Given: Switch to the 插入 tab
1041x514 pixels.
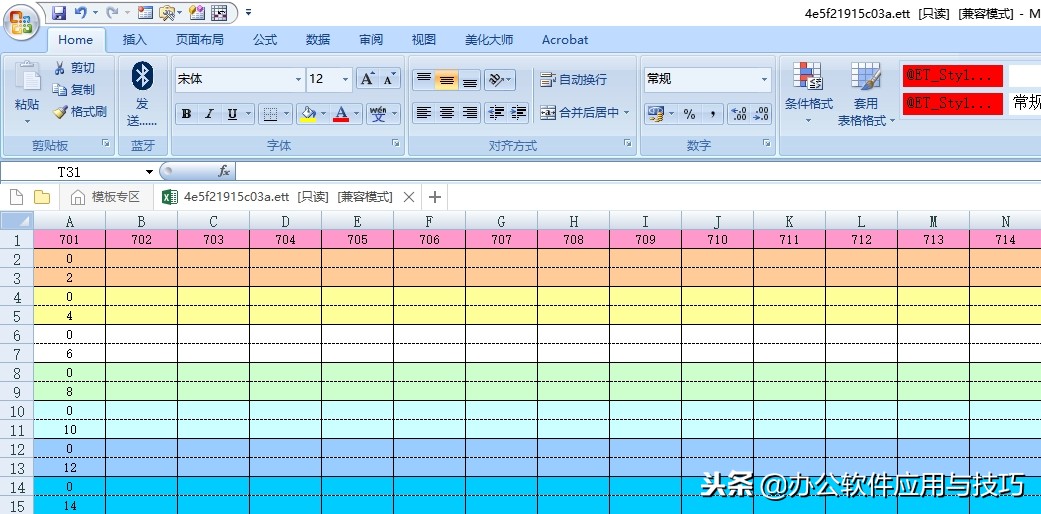Looking at the screenshot, I should [135, 40].
